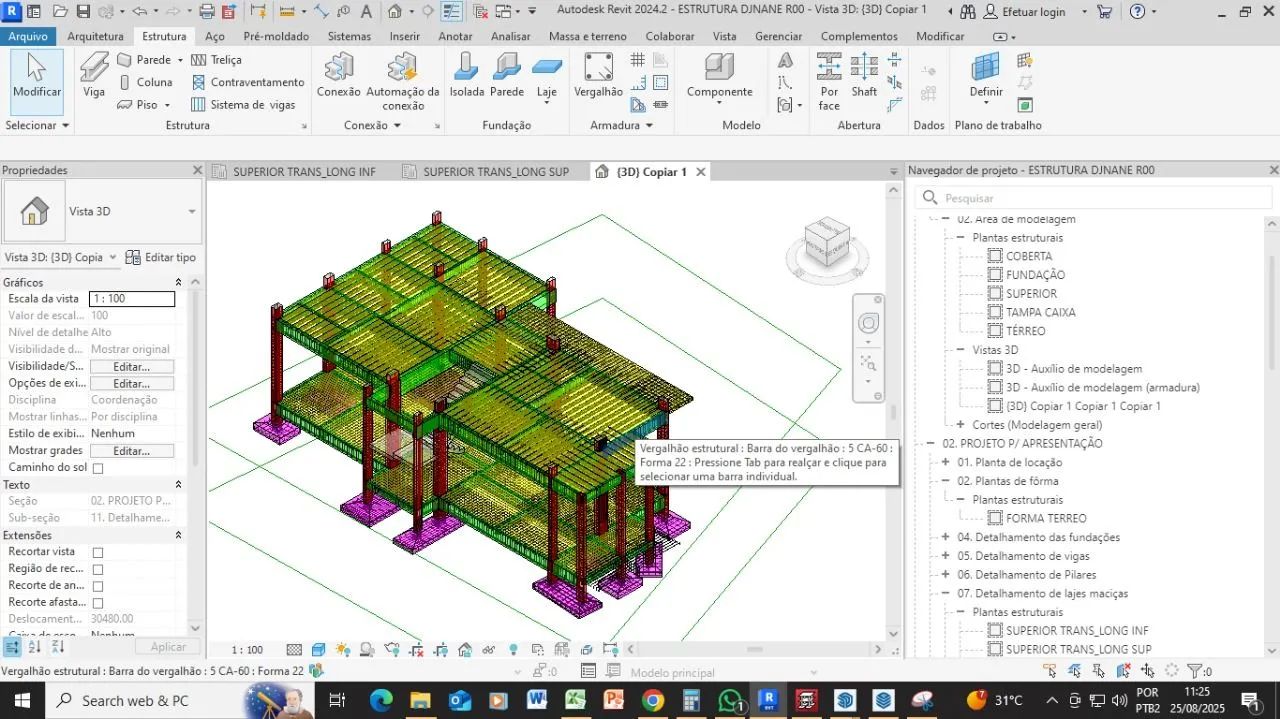Open the Componente model tool
The width and height of the screenshot is (1280, 719).
point(719,77)
